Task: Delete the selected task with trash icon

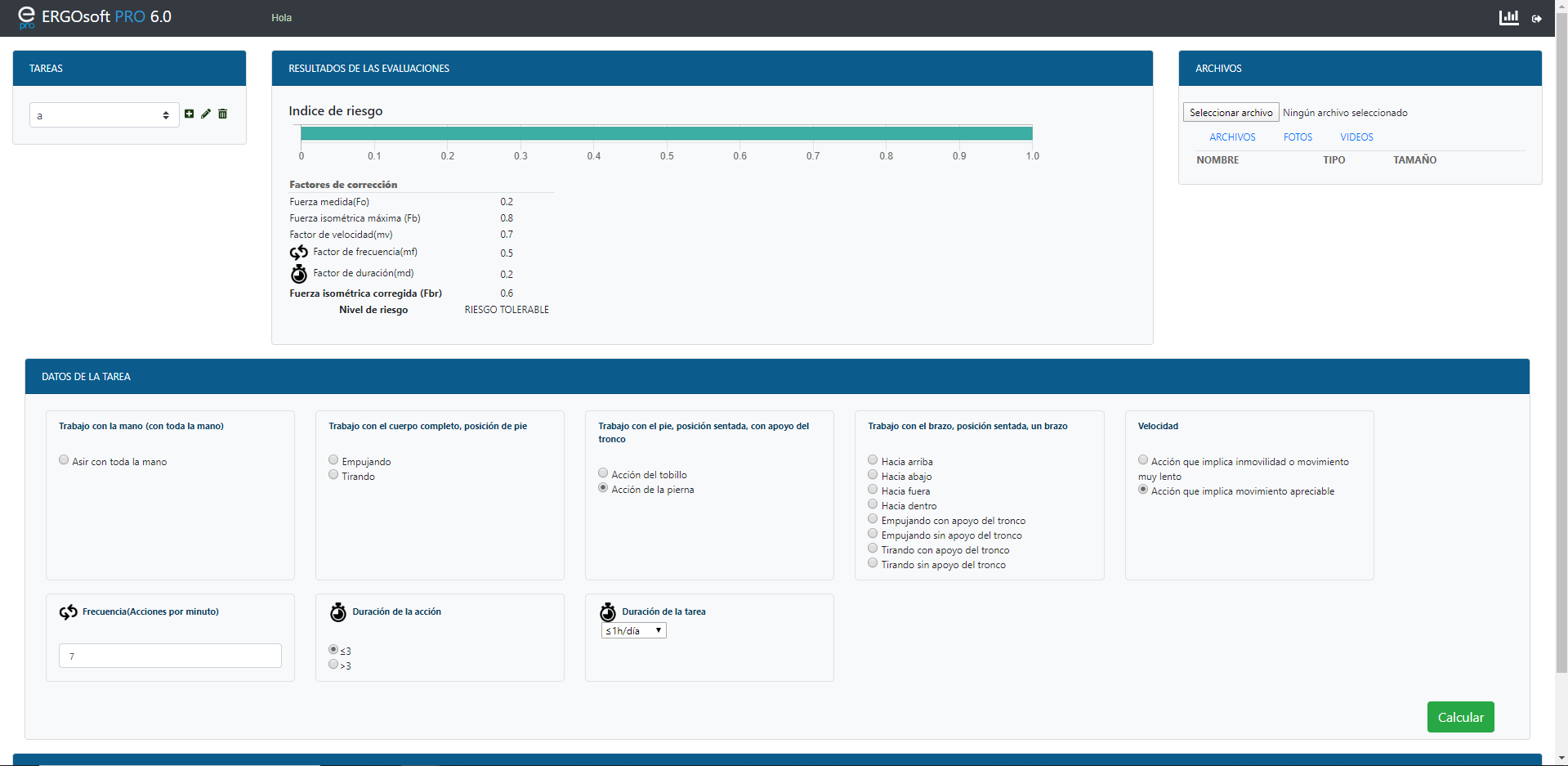Action: [x=222, y=114]
